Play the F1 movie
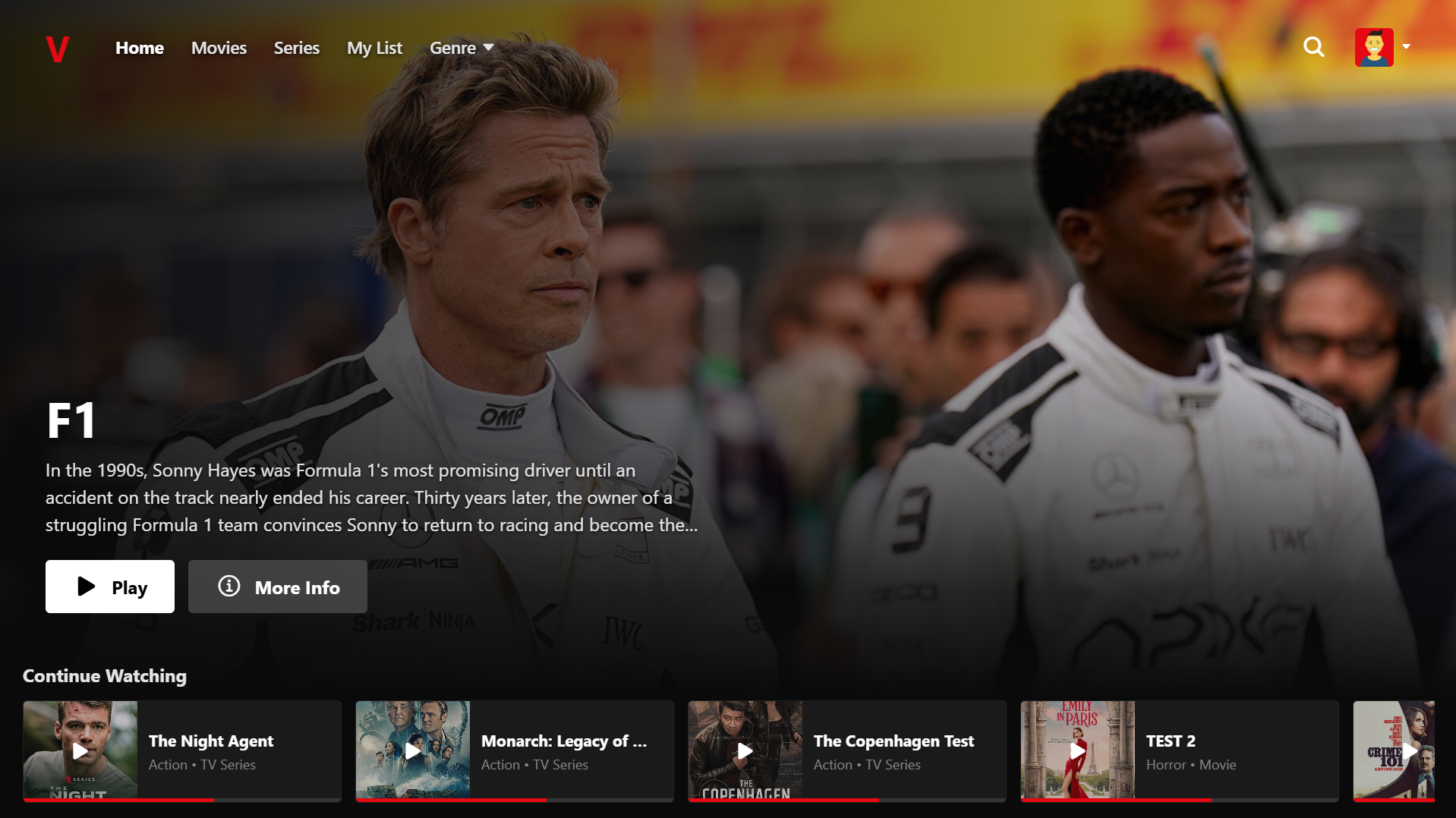 pos(110,587)
